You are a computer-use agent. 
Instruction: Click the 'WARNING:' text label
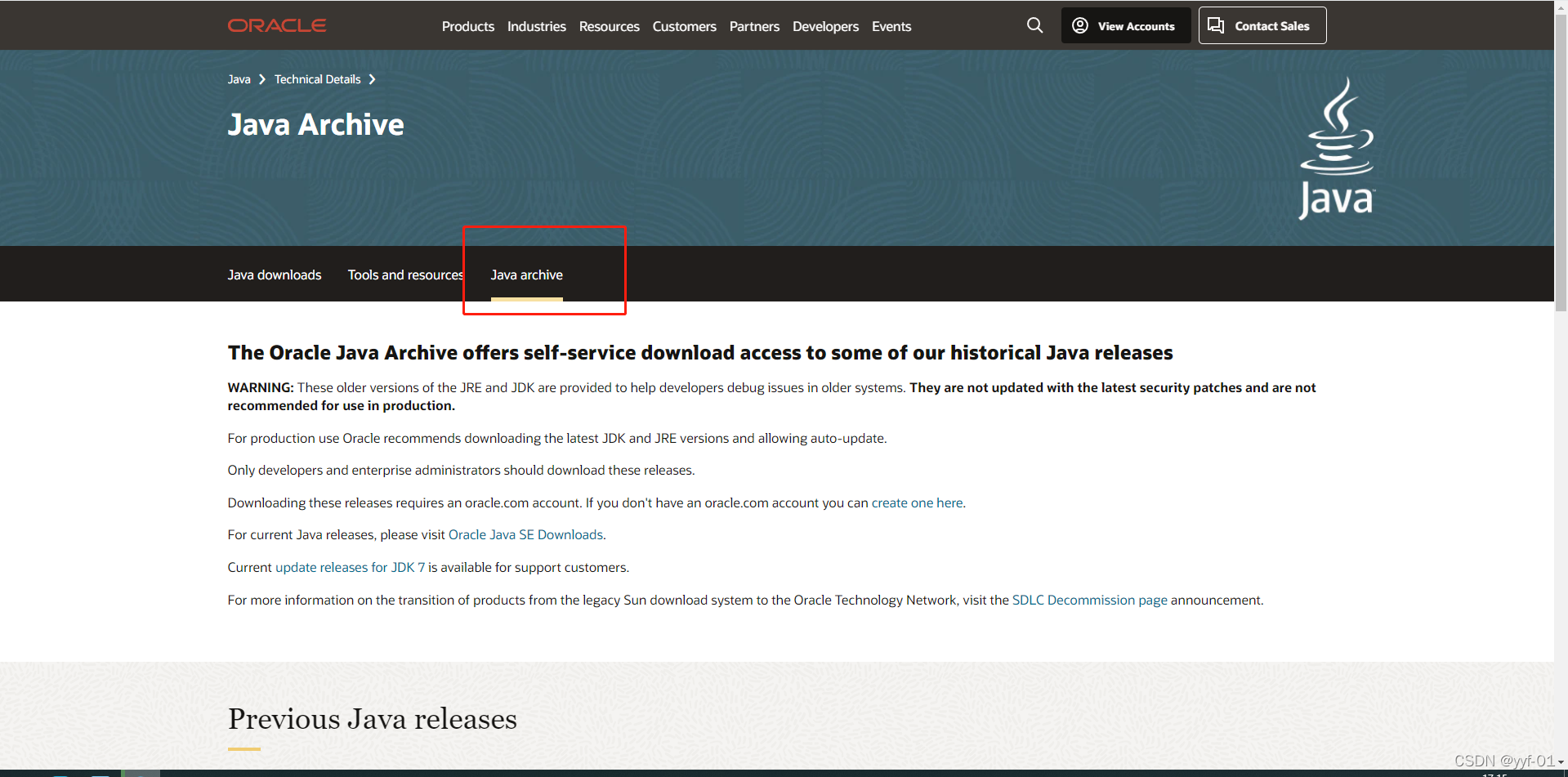[x=261, y=387]
